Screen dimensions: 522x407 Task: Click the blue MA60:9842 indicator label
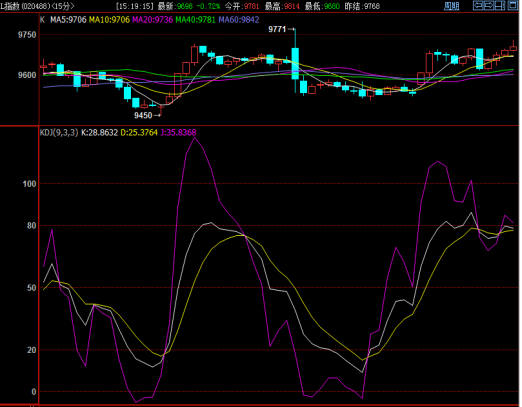[x=239, y=20]
